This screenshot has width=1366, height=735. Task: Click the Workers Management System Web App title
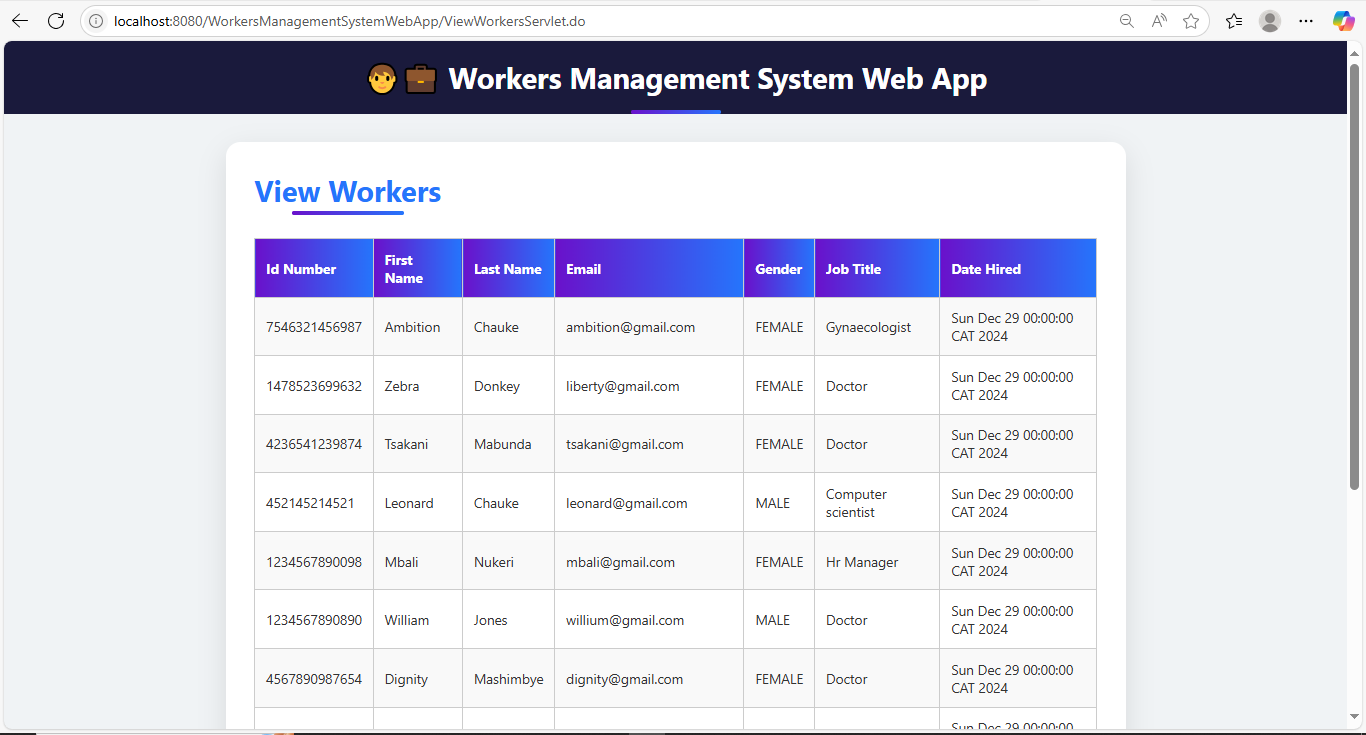718,78
